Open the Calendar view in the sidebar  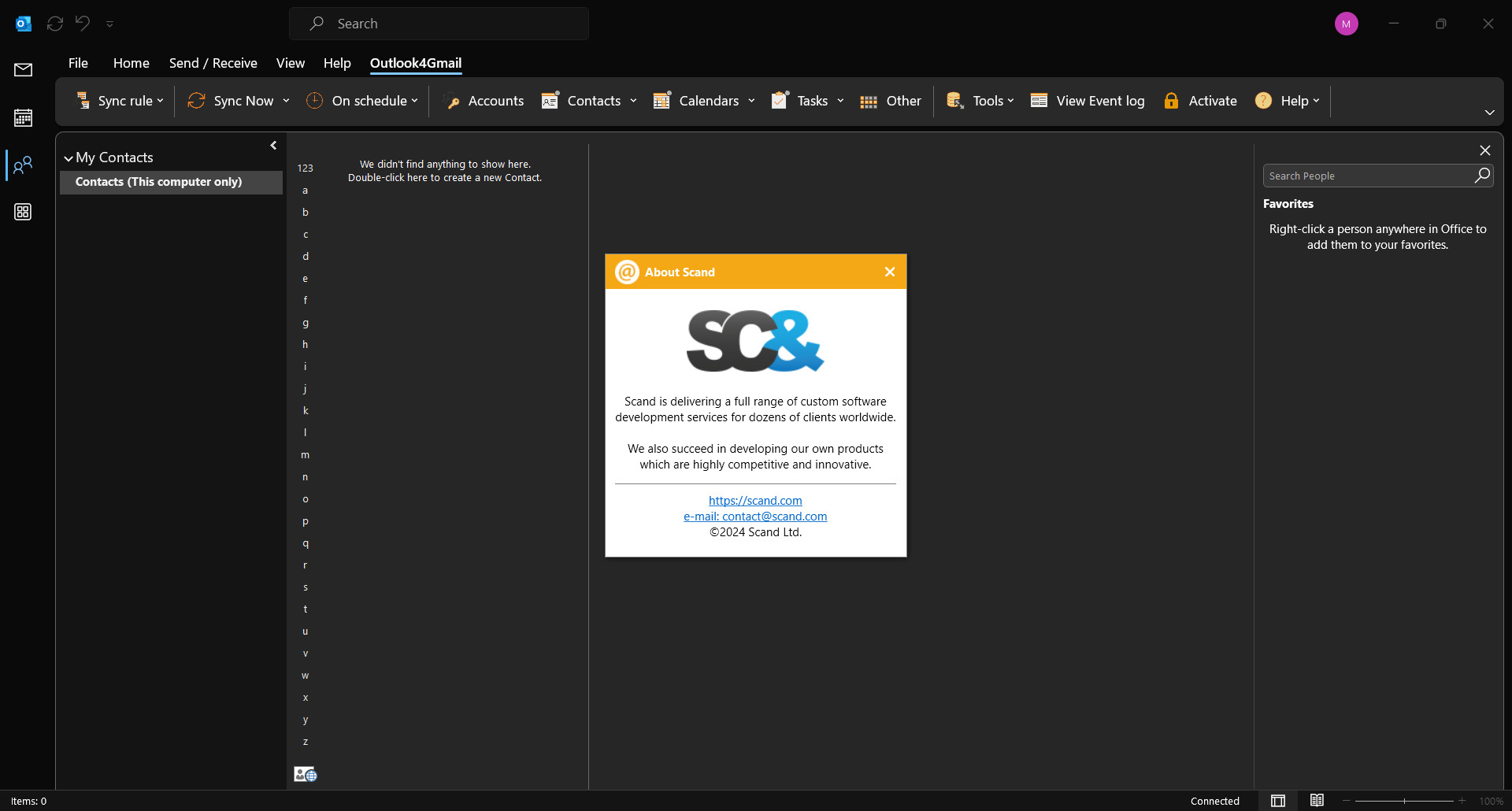point(23,118)
